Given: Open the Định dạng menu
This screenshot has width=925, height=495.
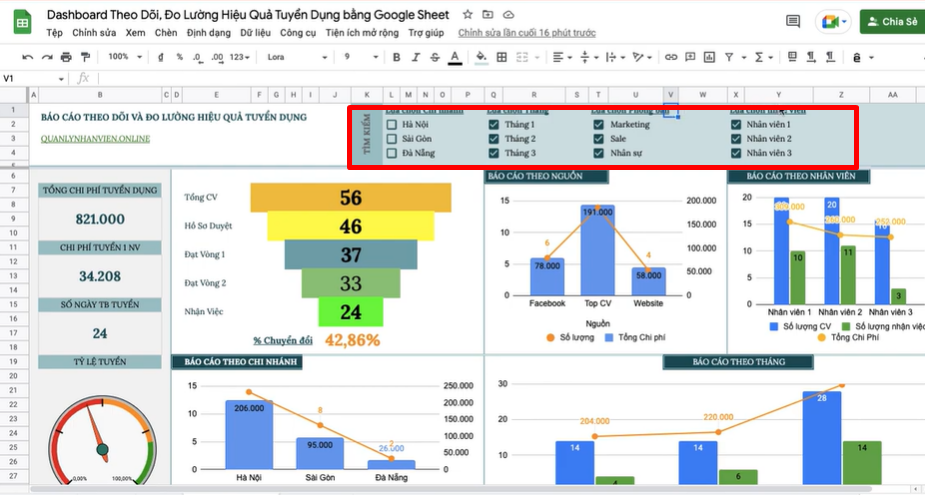Looking at the screenshot, I should (208, 33).
